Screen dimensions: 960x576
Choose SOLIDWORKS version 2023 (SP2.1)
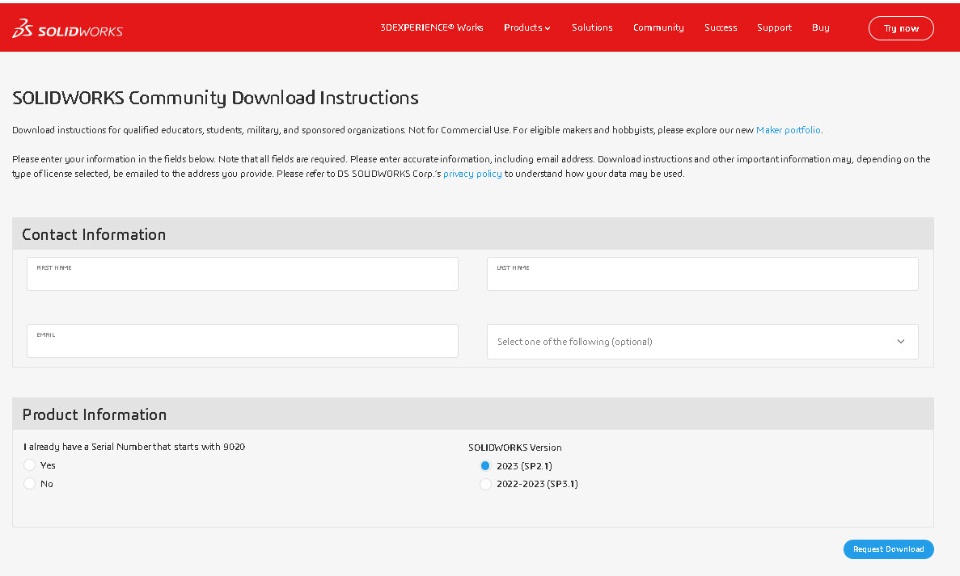coord(486,466)
